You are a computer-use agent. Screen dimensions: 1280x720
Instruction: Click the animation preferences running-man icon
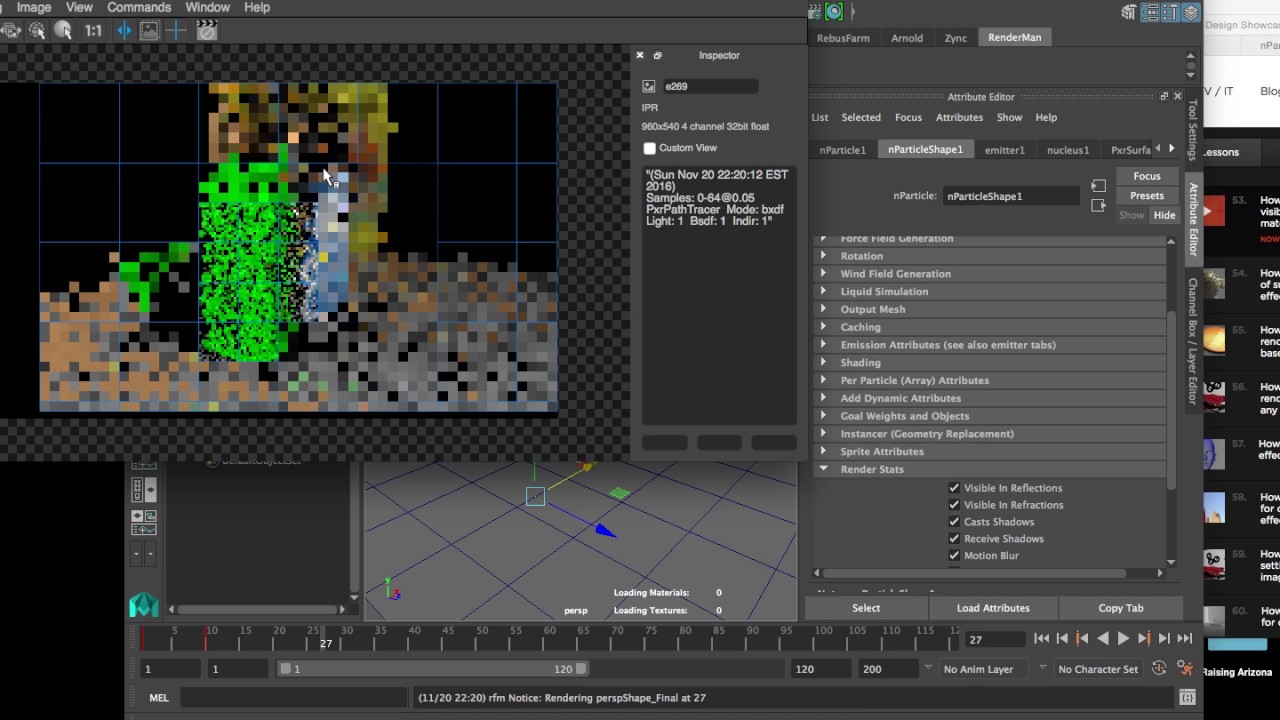(1185, 668)
